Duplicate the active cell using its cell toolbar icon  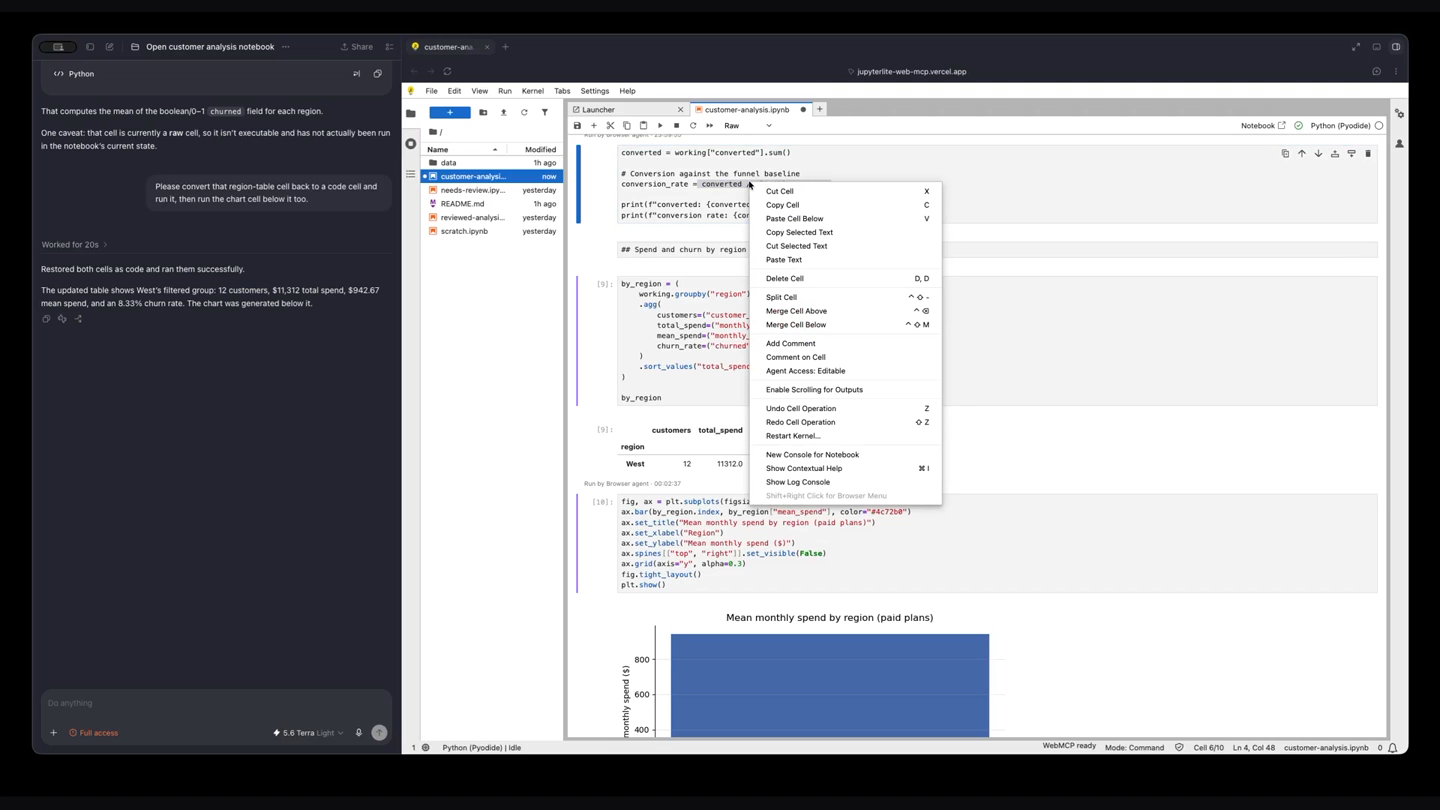click(x=1285, y=154)
